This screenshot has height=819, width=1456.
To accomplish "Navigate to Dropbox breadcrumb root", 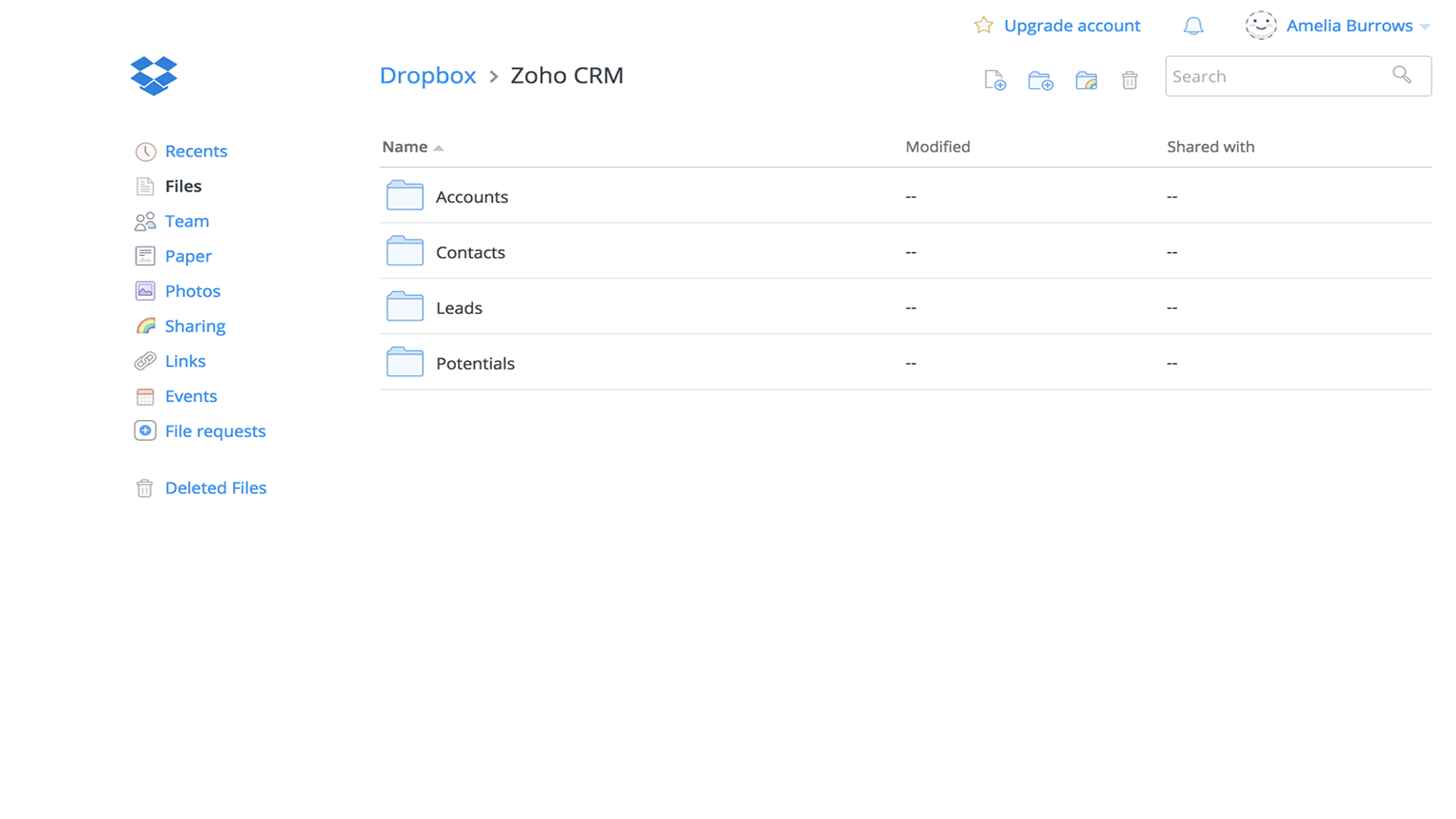I will pyautogui.click(x=428, y=76).
